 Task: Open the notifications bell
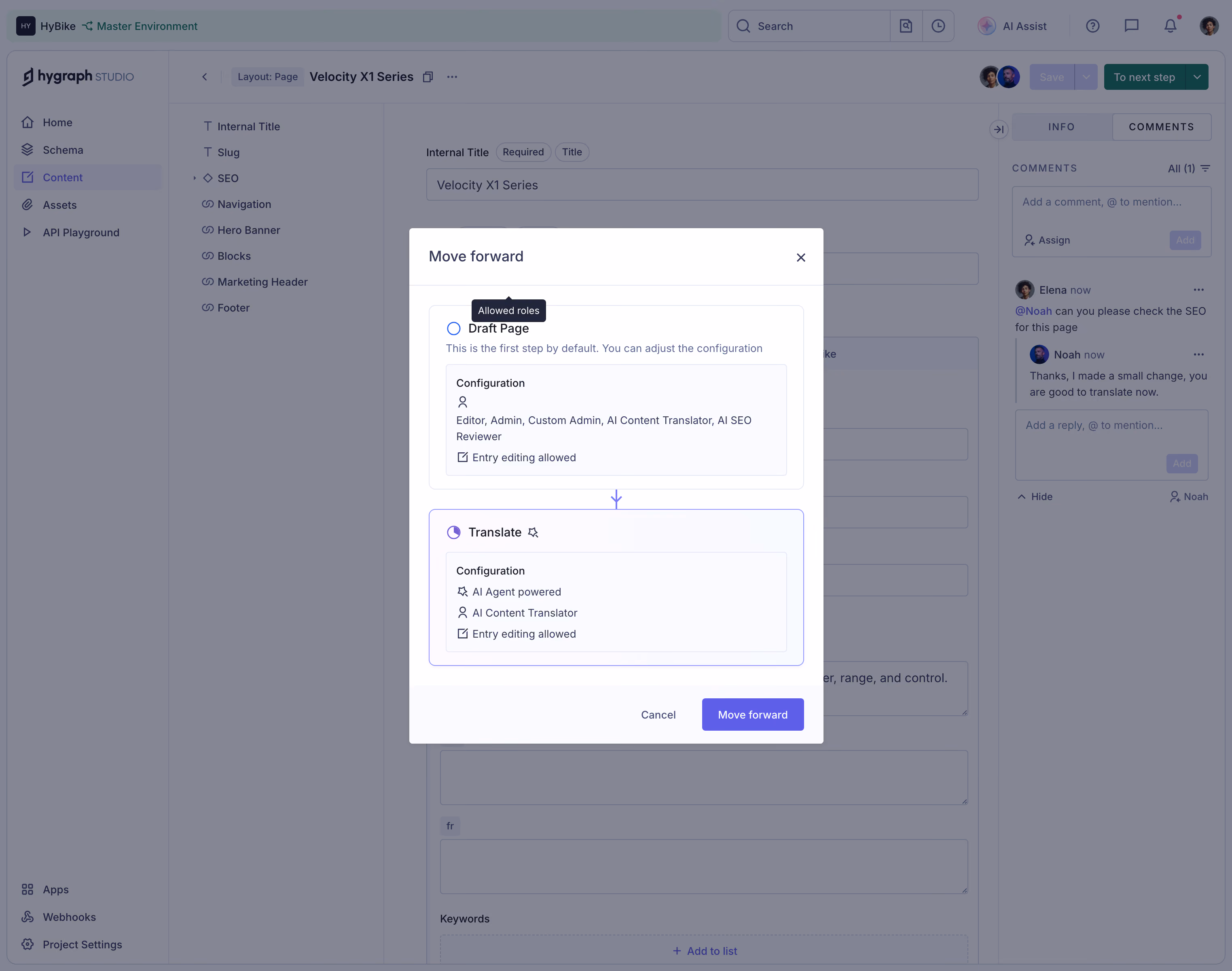point(1170,26)
